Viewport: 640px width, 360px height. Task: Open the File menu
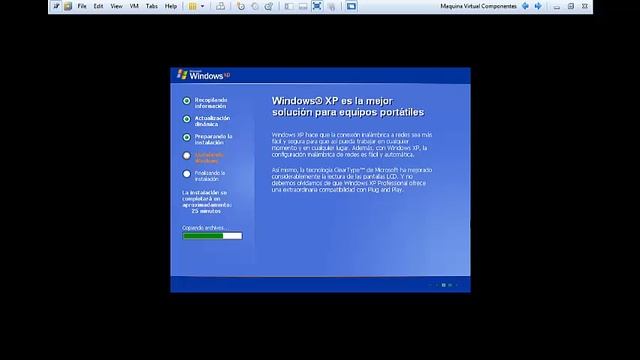click(82, 6)
